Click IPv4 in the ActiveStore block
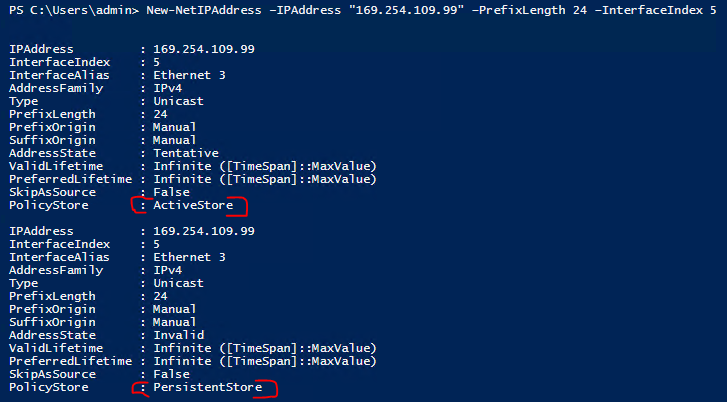This screenshot has height=402, width=727. pos(170,87)
